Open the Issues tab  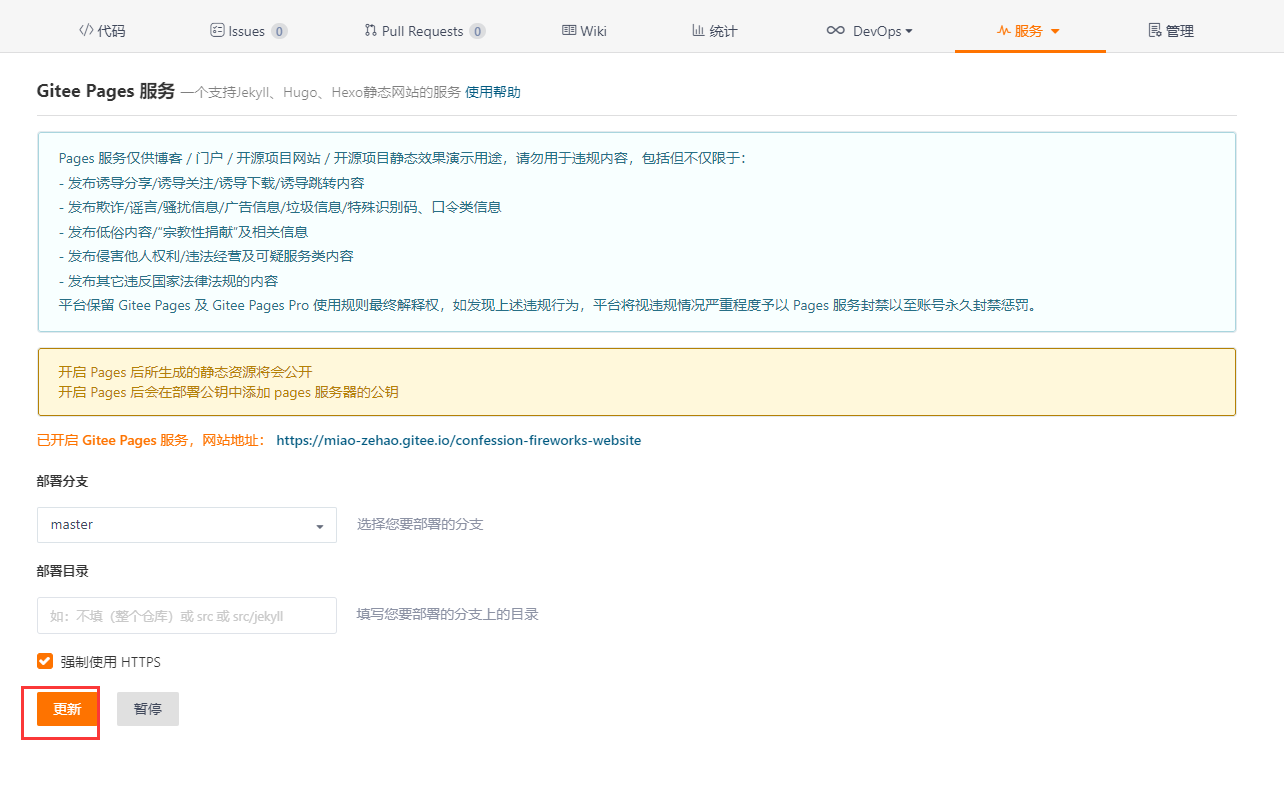(x=248, y=31)
